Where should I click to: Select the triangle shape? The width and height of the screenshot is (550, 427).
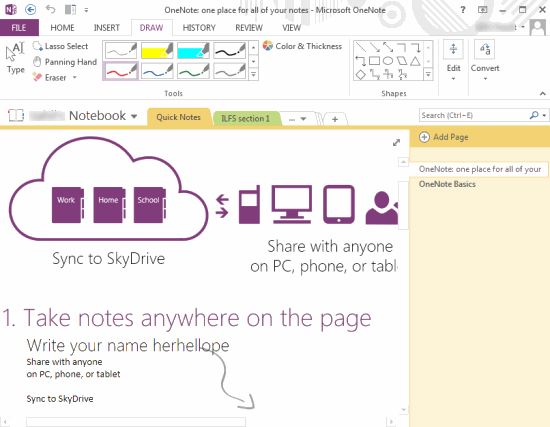416,61
